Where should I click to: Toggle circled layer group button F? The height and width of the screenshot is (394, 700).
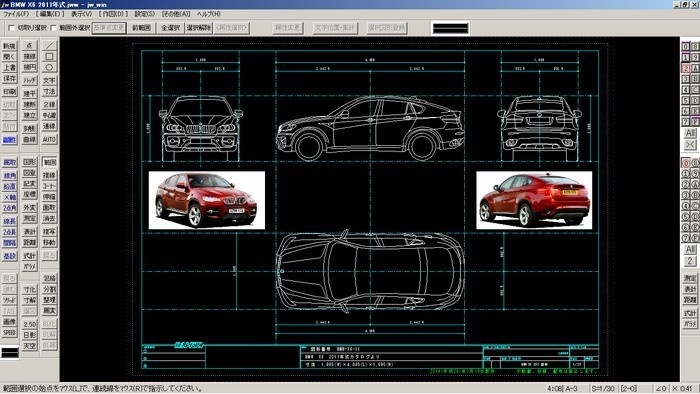(695, 238)
